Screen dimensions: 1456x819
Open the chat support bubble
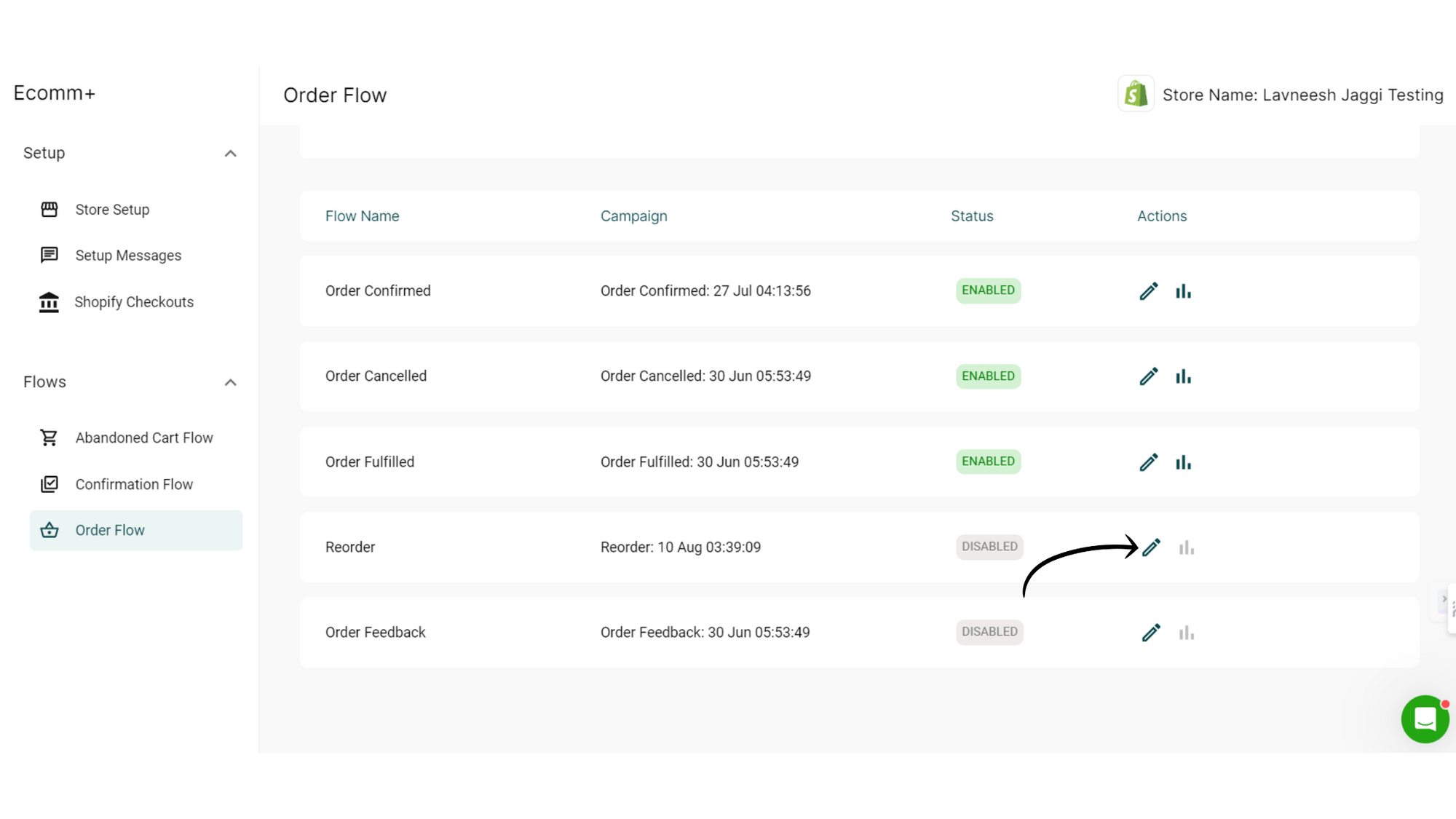click(1425, 719)
